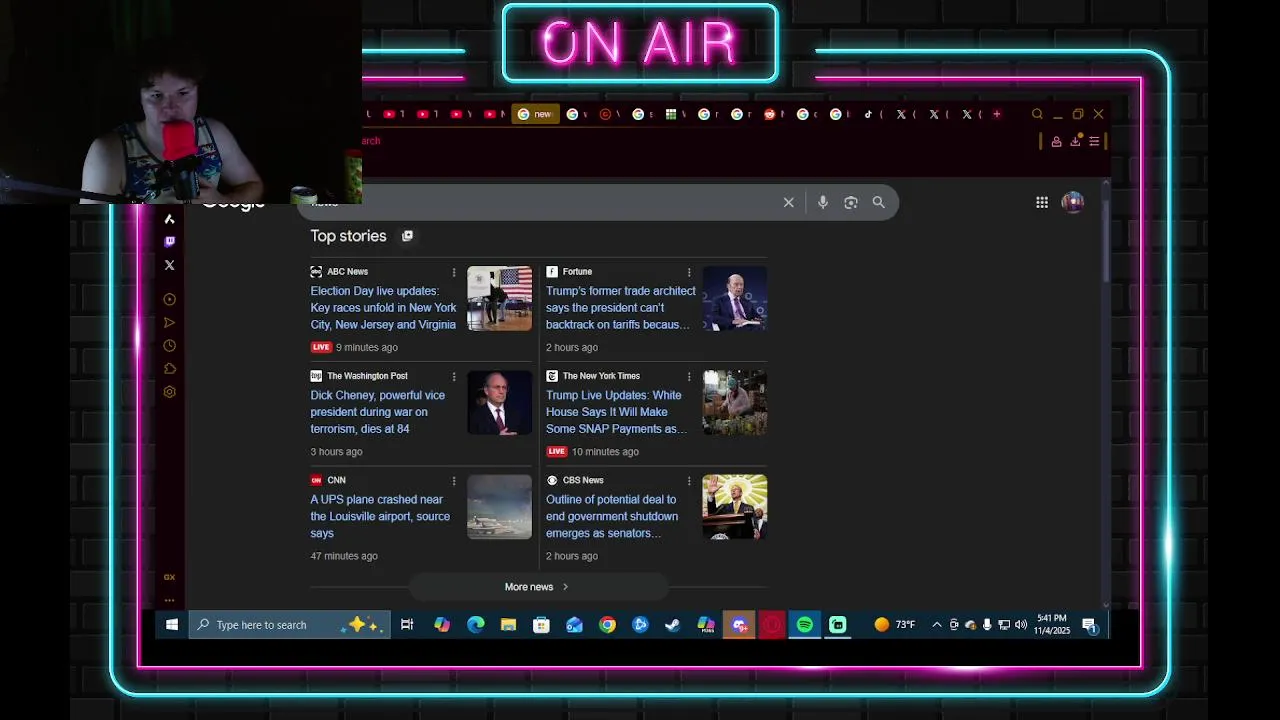Click the Windows taskbar search box
1280x720 pixels.
click(x=289, y=625)
